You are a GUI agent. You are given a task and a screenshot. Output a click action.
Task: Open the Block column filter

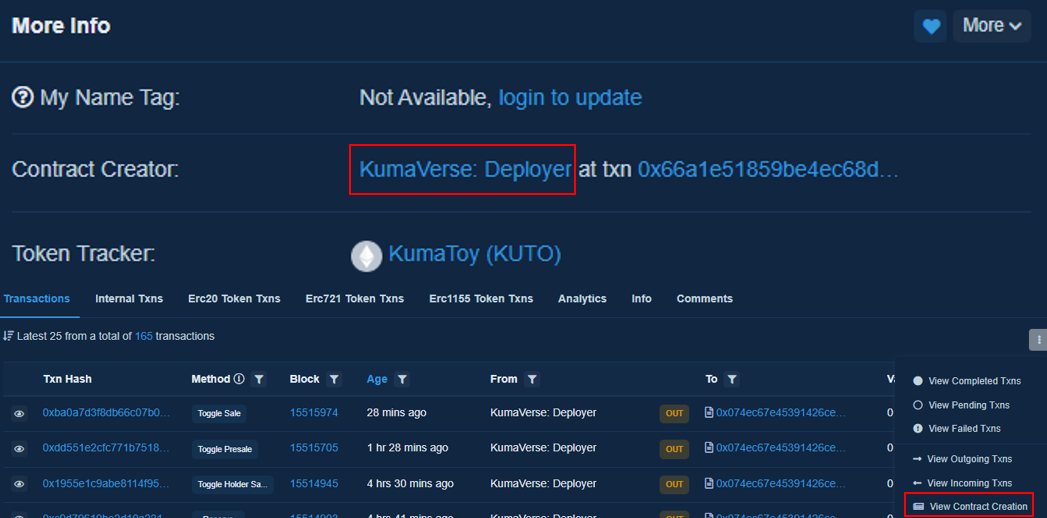tap(335, 380)
